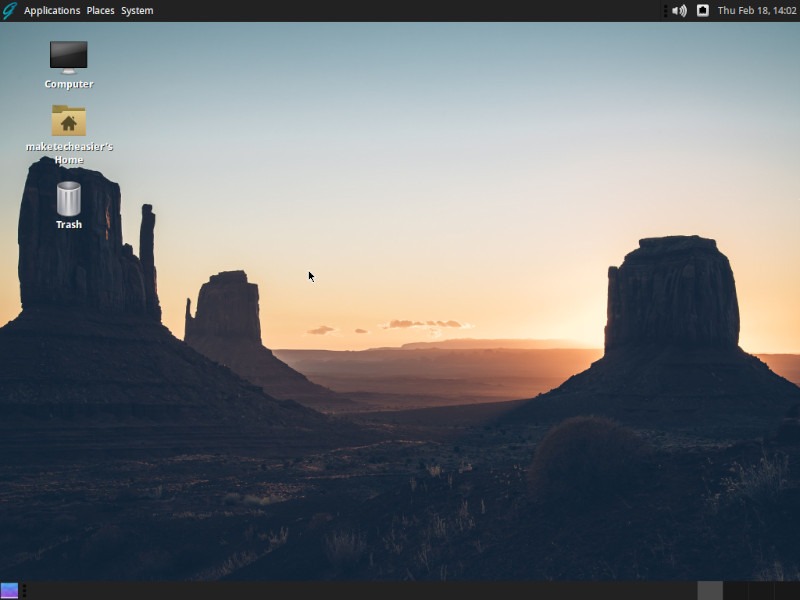
Task: Click the empty window list area on bottom panel
Action: click(x=350, y=590)
